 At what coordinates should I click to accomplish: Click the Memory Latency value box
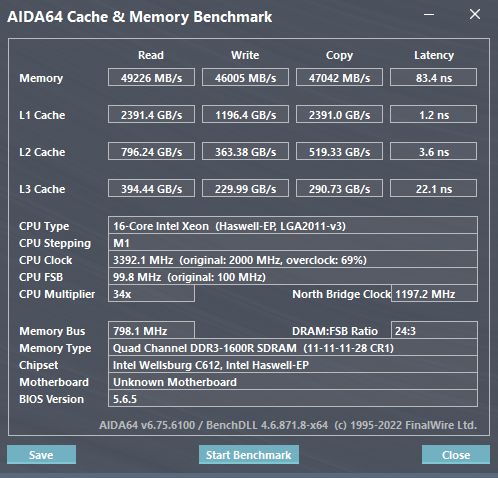click(x=433, y=77)
